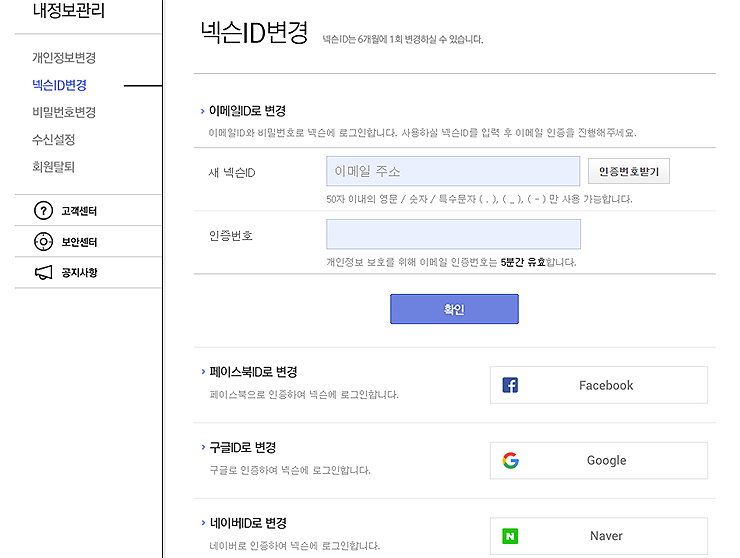This screenshot has width=740, height=558.
Task: Click arrow beside 이메일ID로 변경 heading
Action: point(202,111)
